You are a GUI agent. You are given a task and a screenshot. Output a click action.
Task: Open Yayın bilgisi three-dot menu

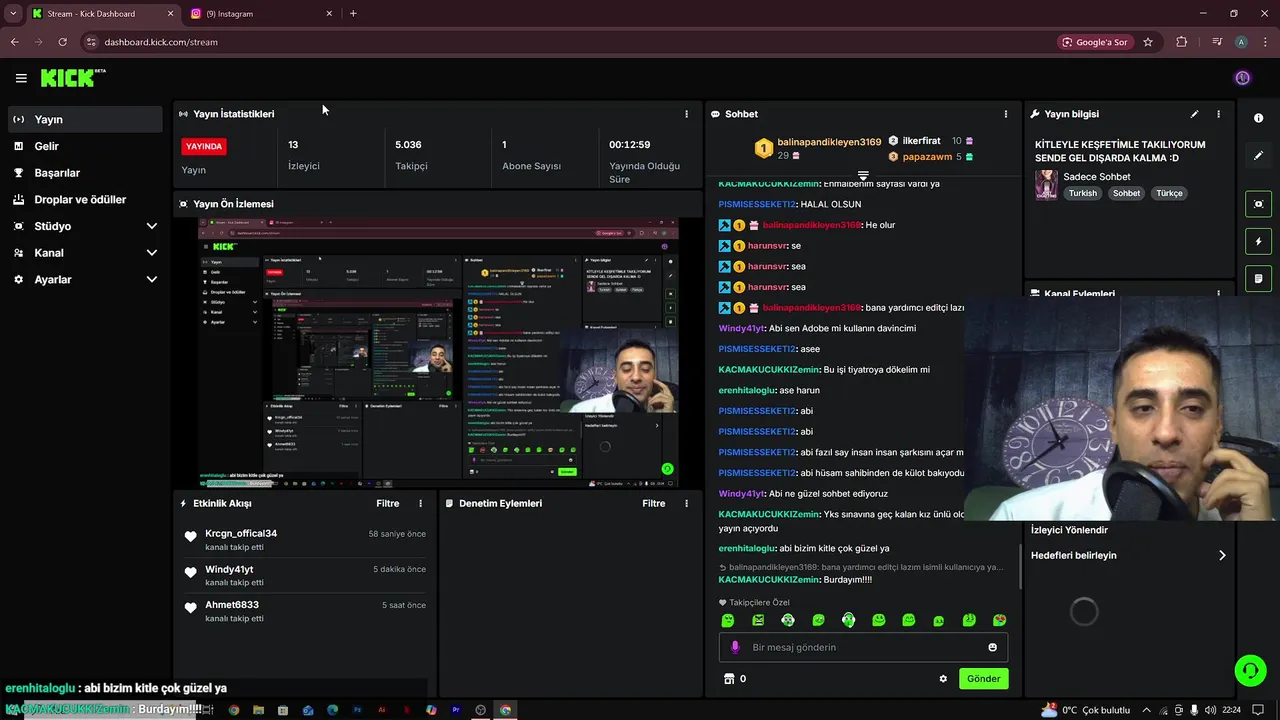pos(1218,114)
